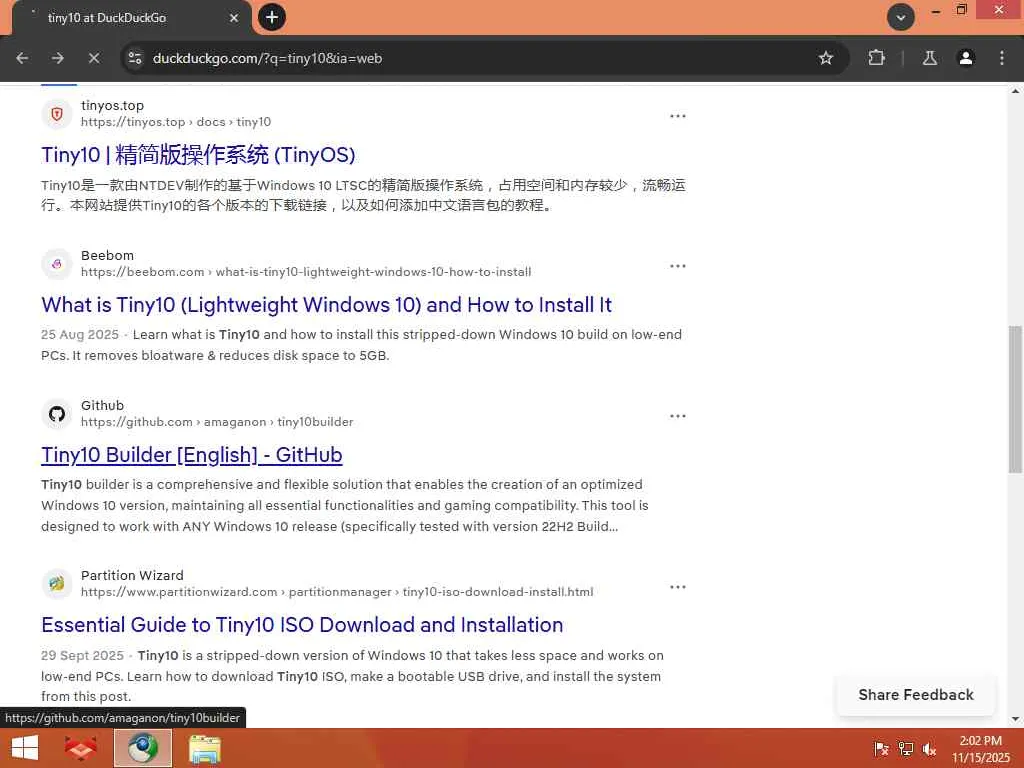Select the tiny10 at DuckDuckGo tab
Image resolution: width=1024 pixels, height=768 pixels.
[x=131, y=18]
